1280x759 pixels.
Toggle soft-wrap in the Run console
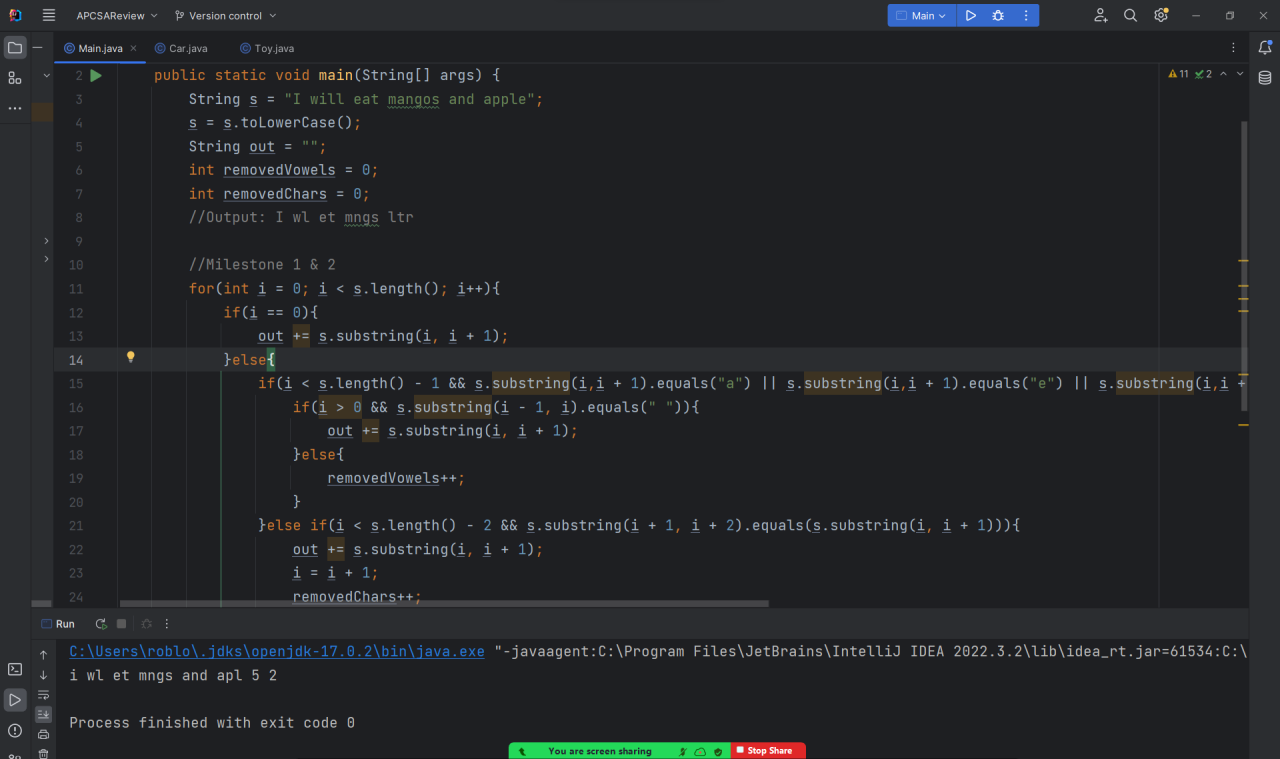[43, 695]
